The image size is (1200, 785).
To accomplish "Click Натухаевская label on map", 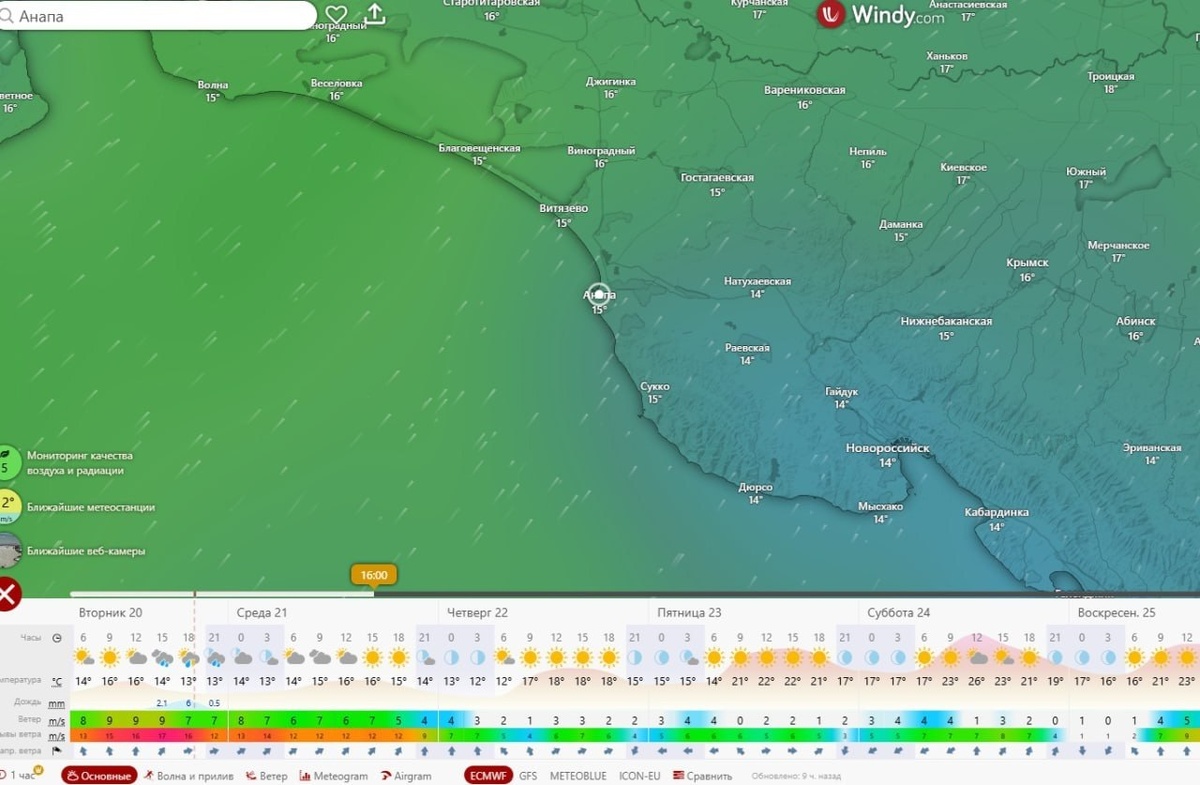I will click(x=757, y=281).
